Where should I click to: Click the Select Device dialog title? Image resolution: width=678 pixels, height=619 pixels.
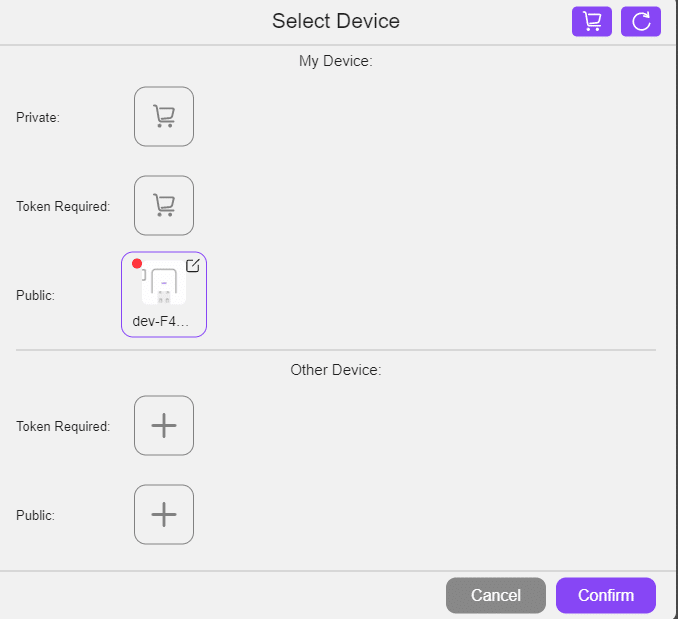[336, 21]
